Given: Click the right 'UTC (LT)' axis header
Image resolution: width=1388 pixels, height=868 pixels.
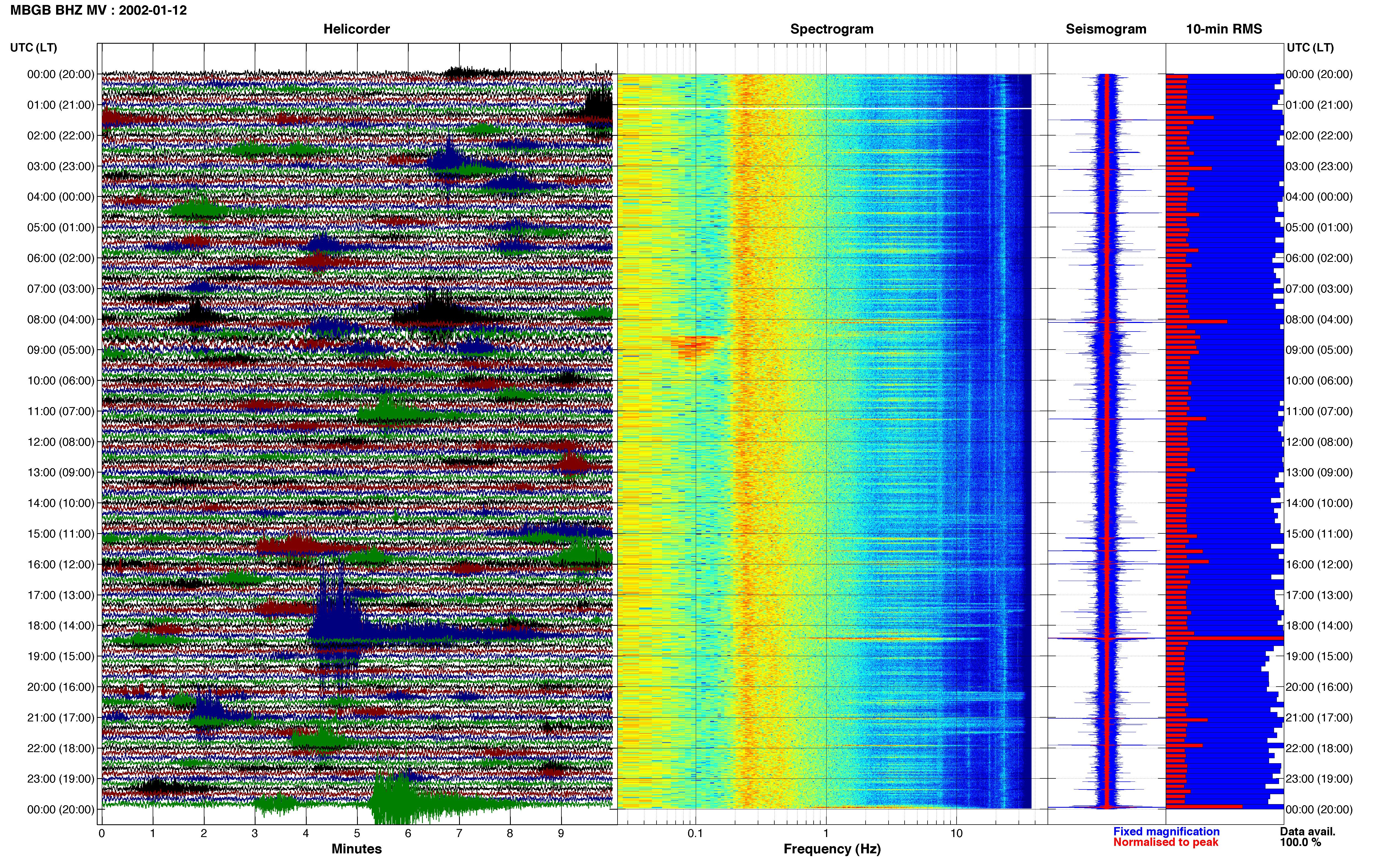Looking at the screenshot, I should coord(1310,48).
